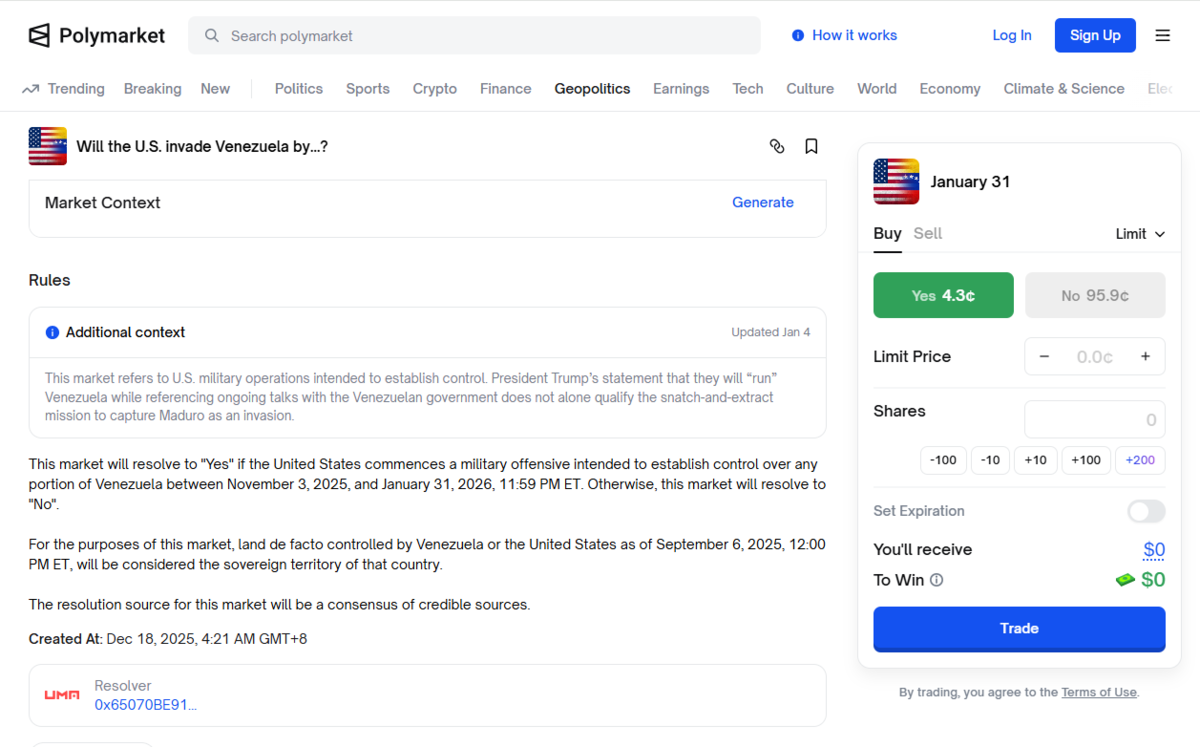Bookmark the Venezuela invasion market
This screenshot has width=1200, height=747.
point(811,146)
